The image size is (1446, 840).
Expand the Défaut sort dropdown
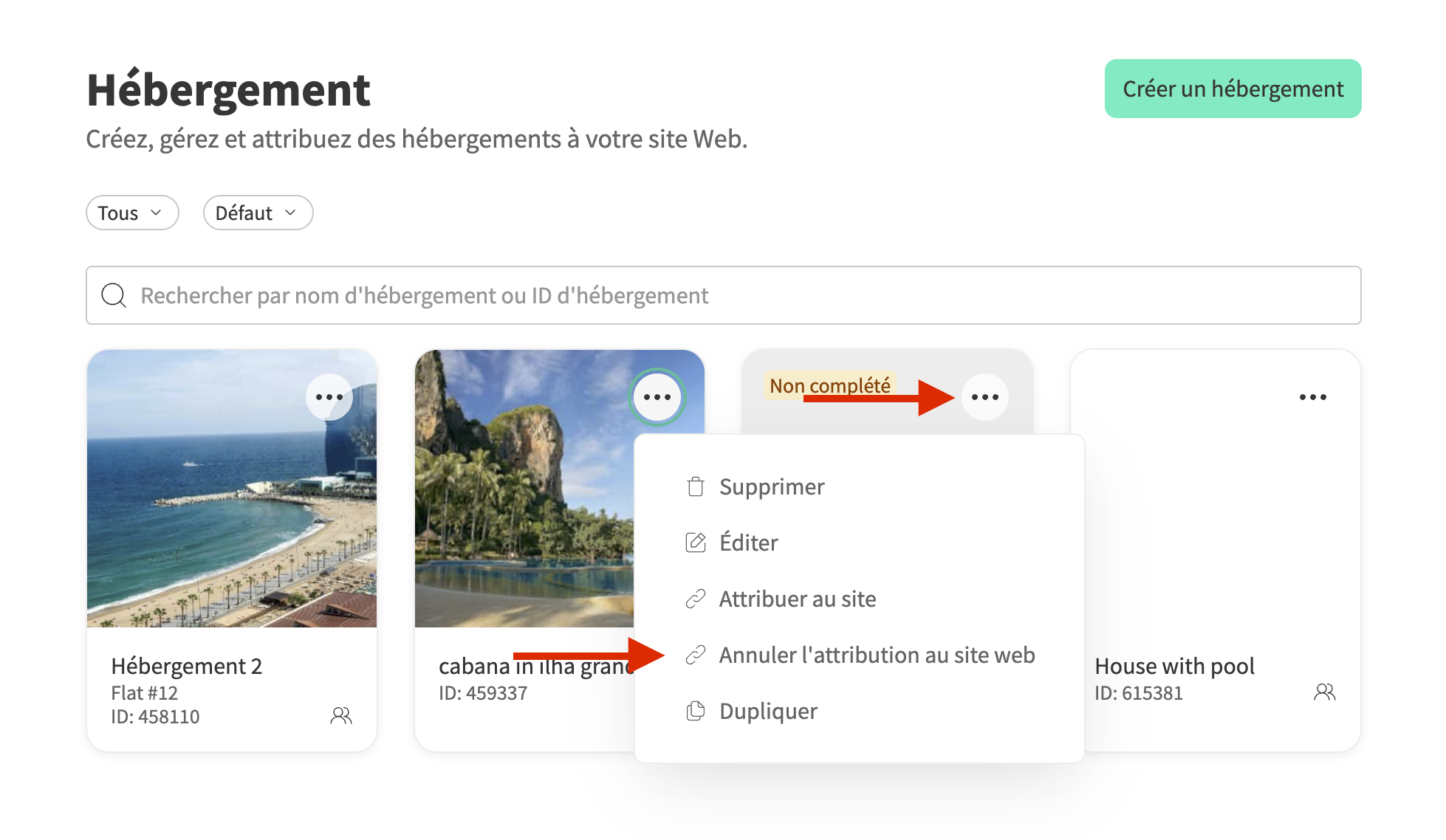pos(258,213)
